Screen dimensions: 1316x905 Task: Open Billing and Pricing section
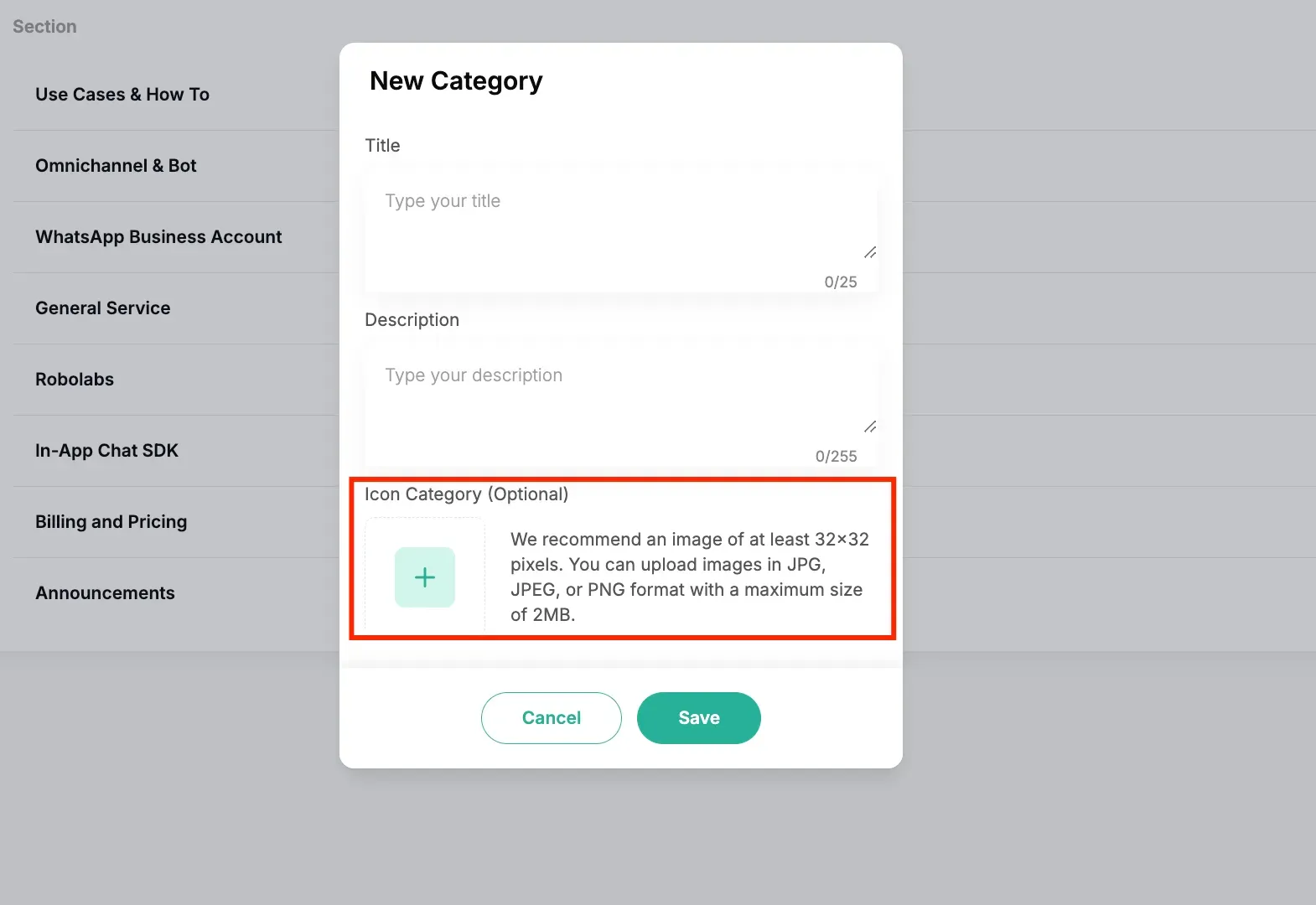[111, 522]
